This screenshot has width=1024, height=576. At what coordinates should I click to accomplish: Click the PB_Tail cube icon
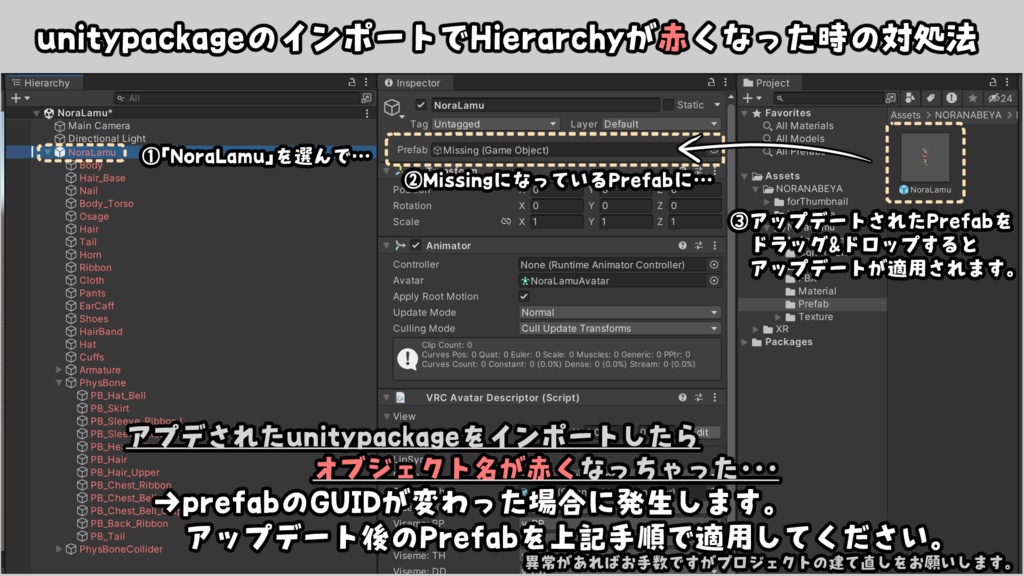tap(82, 536)
